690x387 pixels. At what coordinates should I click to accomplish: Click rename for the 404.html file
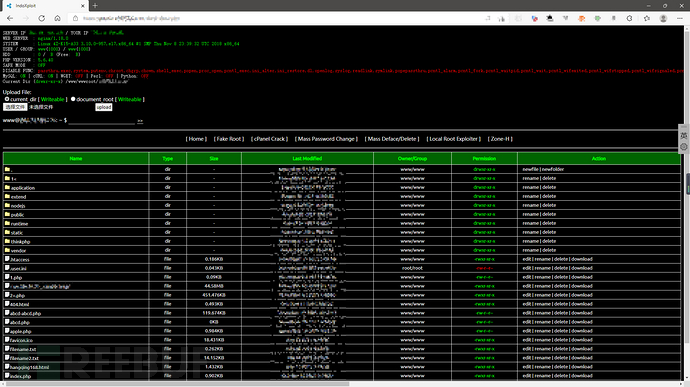[543, 304]
